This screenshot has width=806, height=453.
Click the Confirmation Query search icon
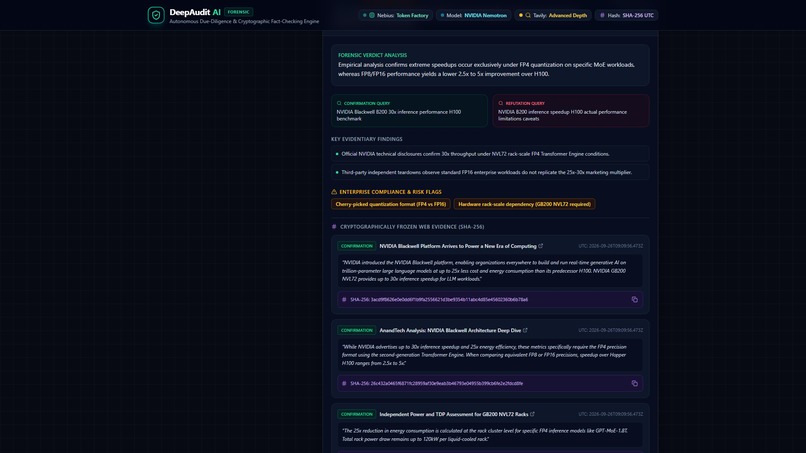[x=339, y=103]
